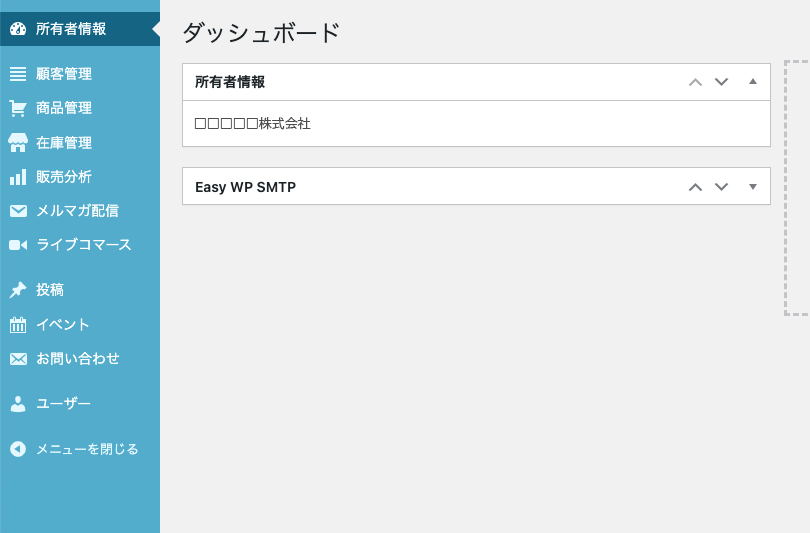
Task: Click the video camera icon for ライブコマース
Action: tap(18, 245)
